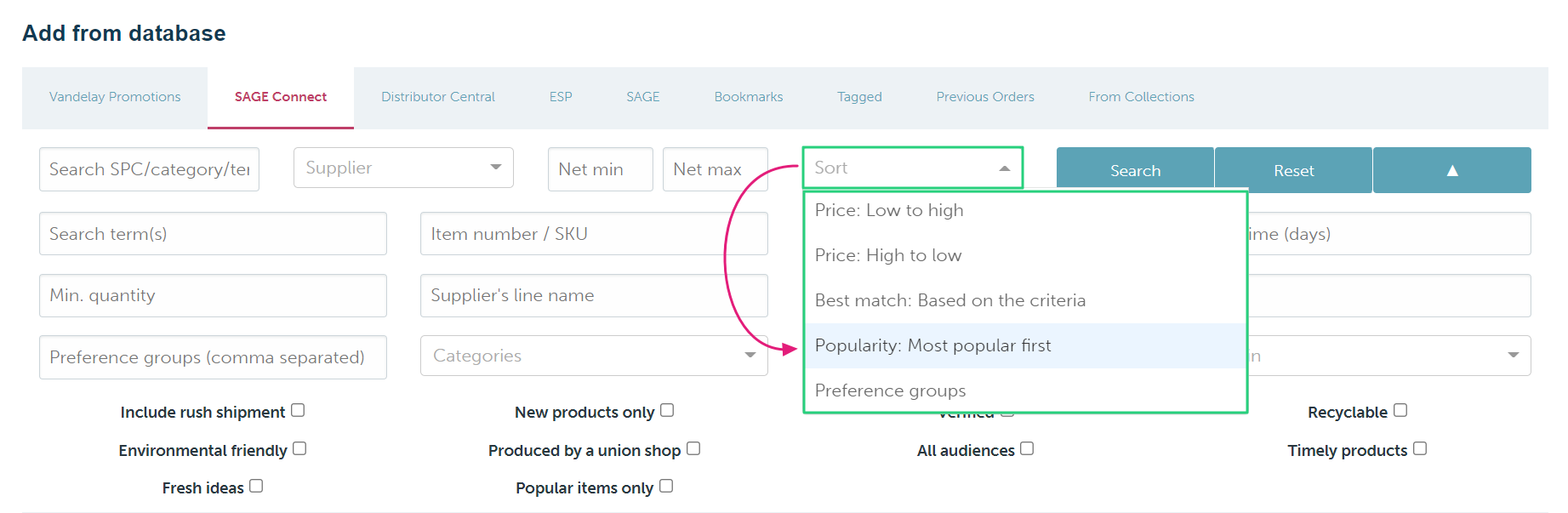Open the Tagged tab
This screenshot has height=513, width=1568.
(859, 97)
